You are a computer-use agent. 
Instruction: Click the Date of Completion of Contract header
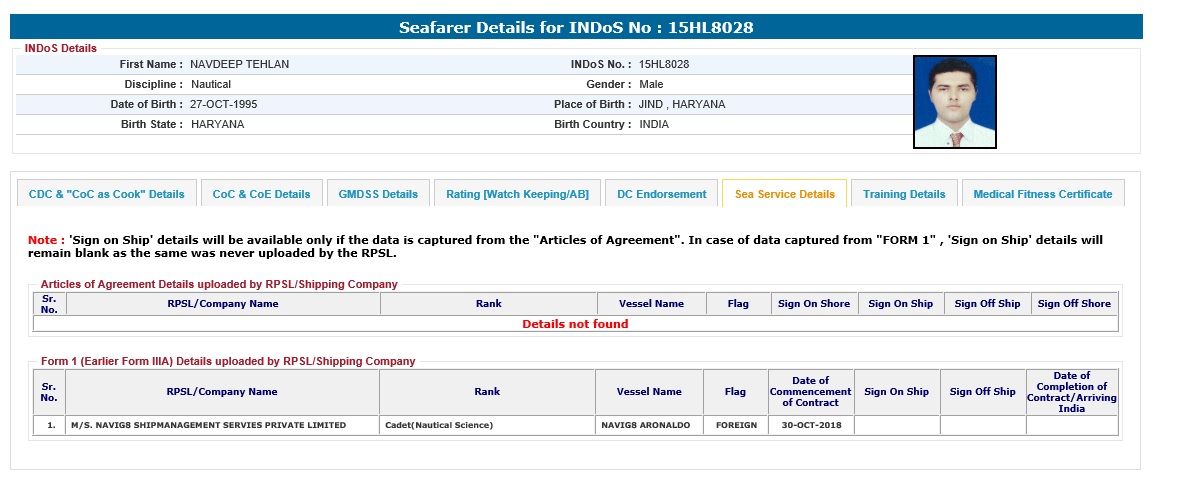(1071, 392)
